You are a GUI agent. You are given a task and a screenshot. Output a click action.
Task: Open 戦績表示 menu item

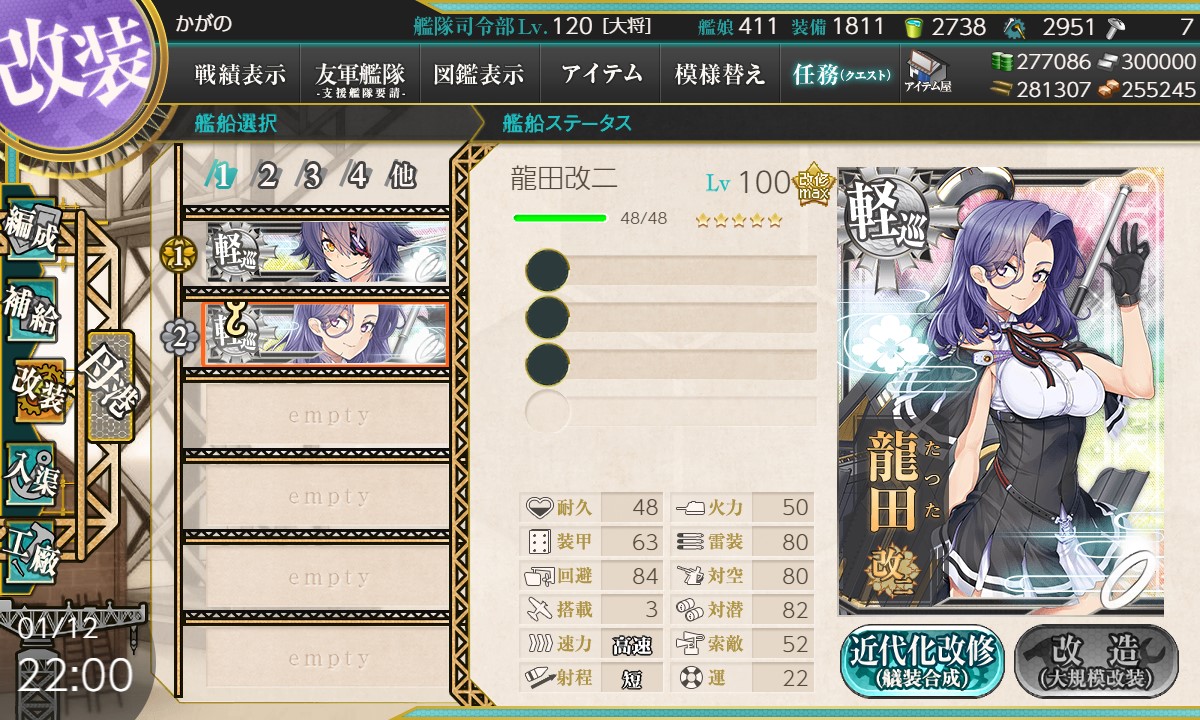click(x=240, y=75)
